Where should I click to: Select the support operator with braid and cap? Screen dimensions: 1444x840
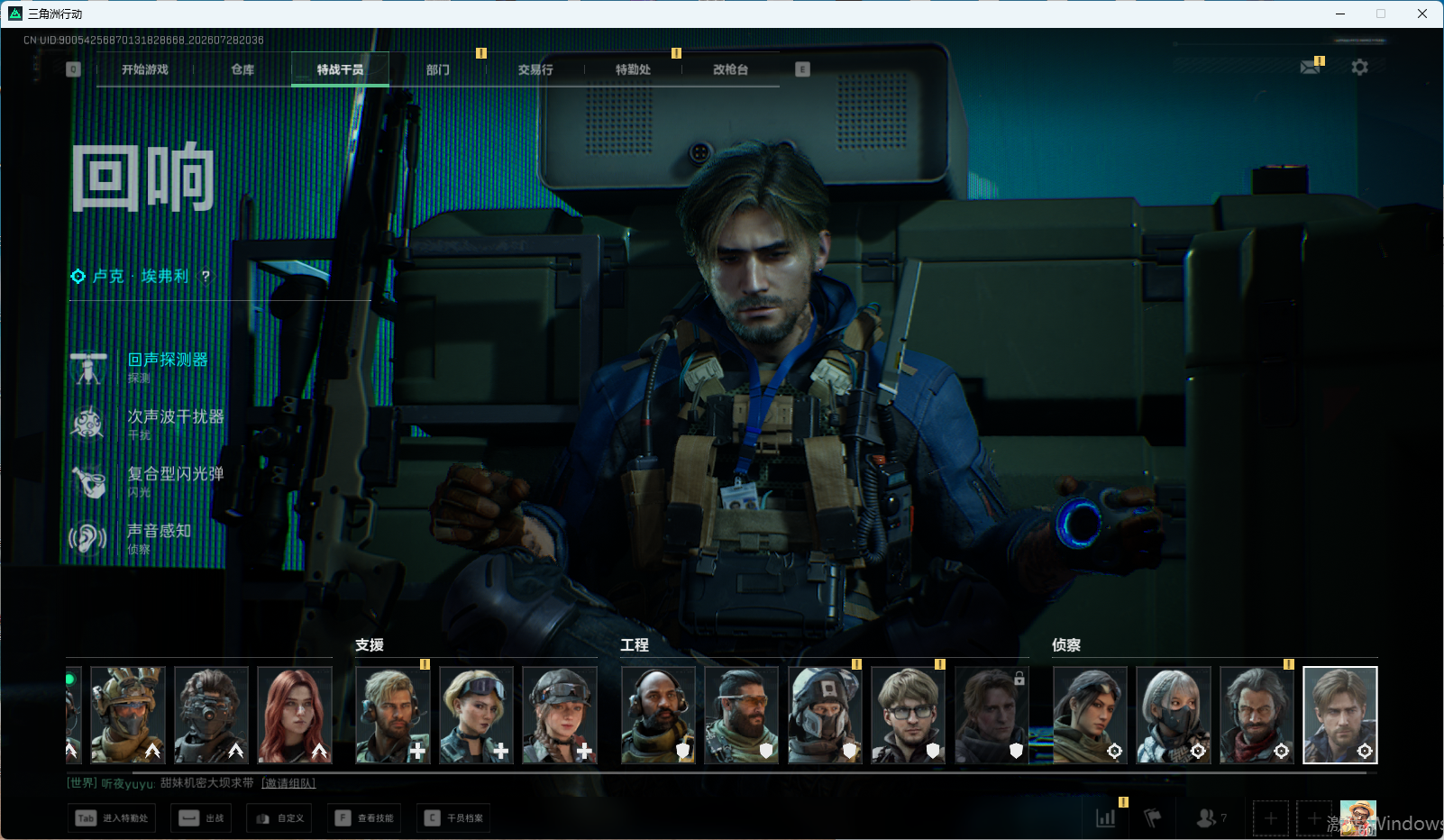[x=560, y=716]
